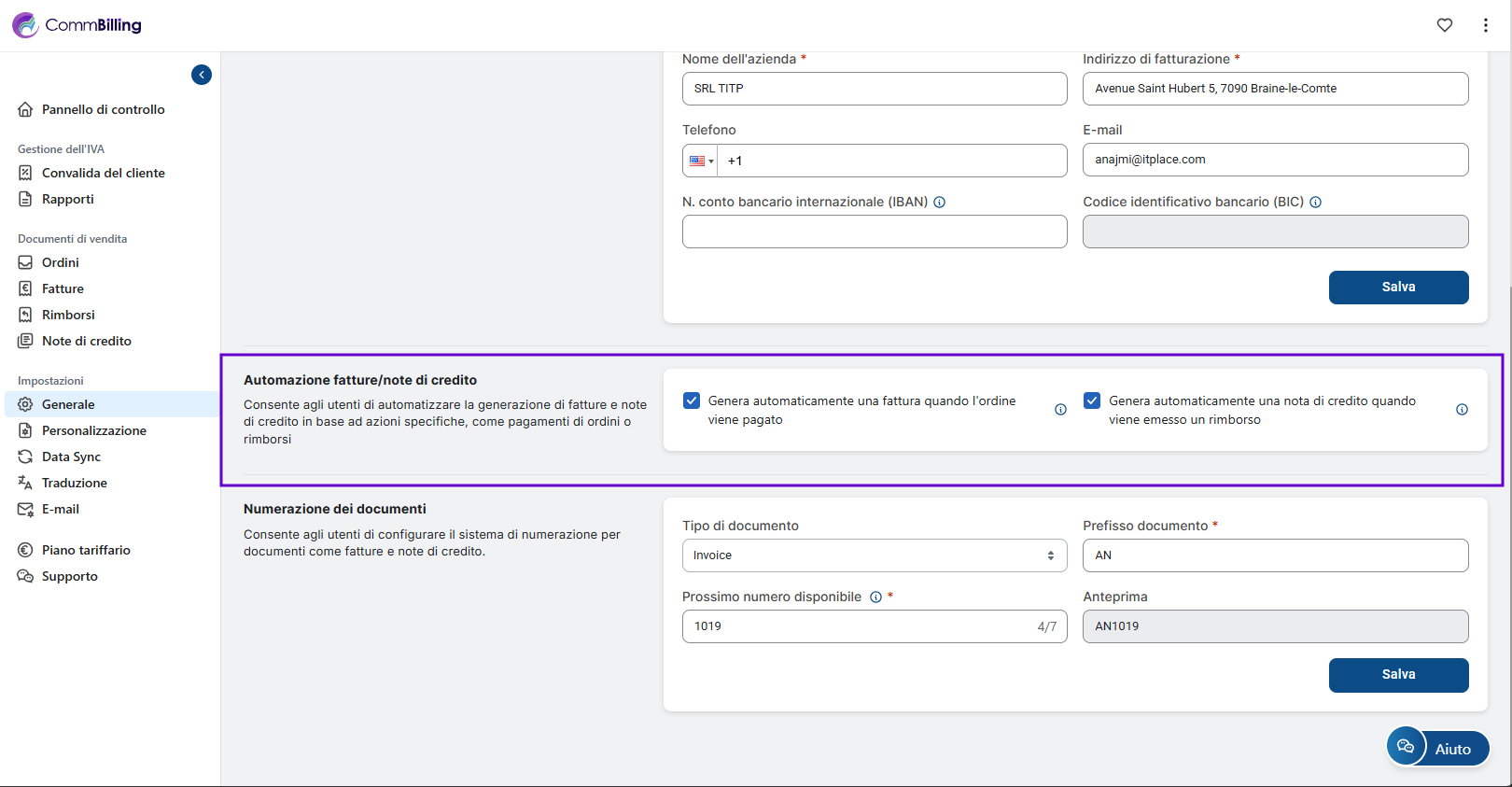Click info icon beside automatic credit note option
The image size is (1512, 787).
(x=1462, y=410)
